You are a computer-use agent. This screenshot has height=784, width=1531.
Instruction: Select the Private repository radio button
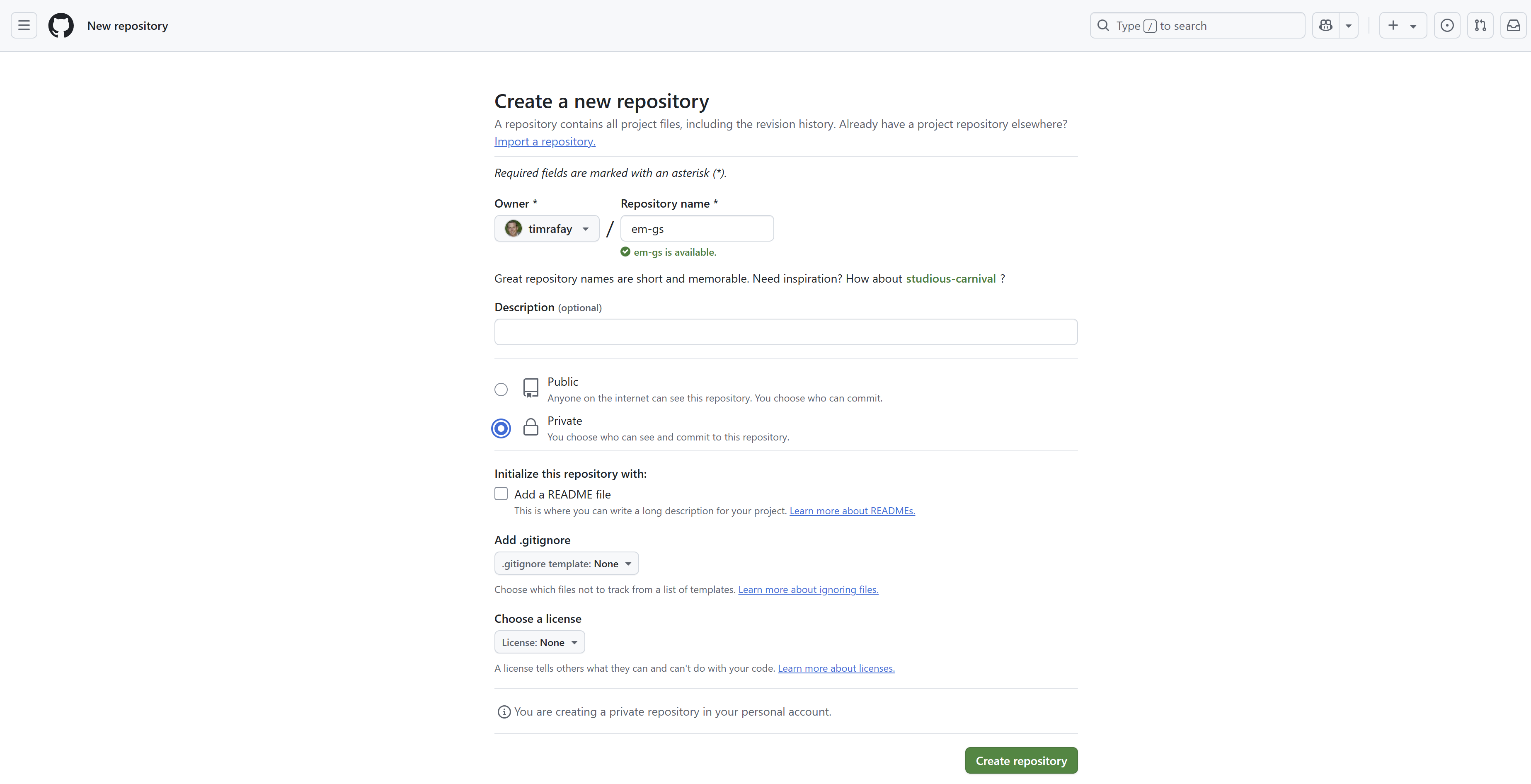(x=501, y=428)
